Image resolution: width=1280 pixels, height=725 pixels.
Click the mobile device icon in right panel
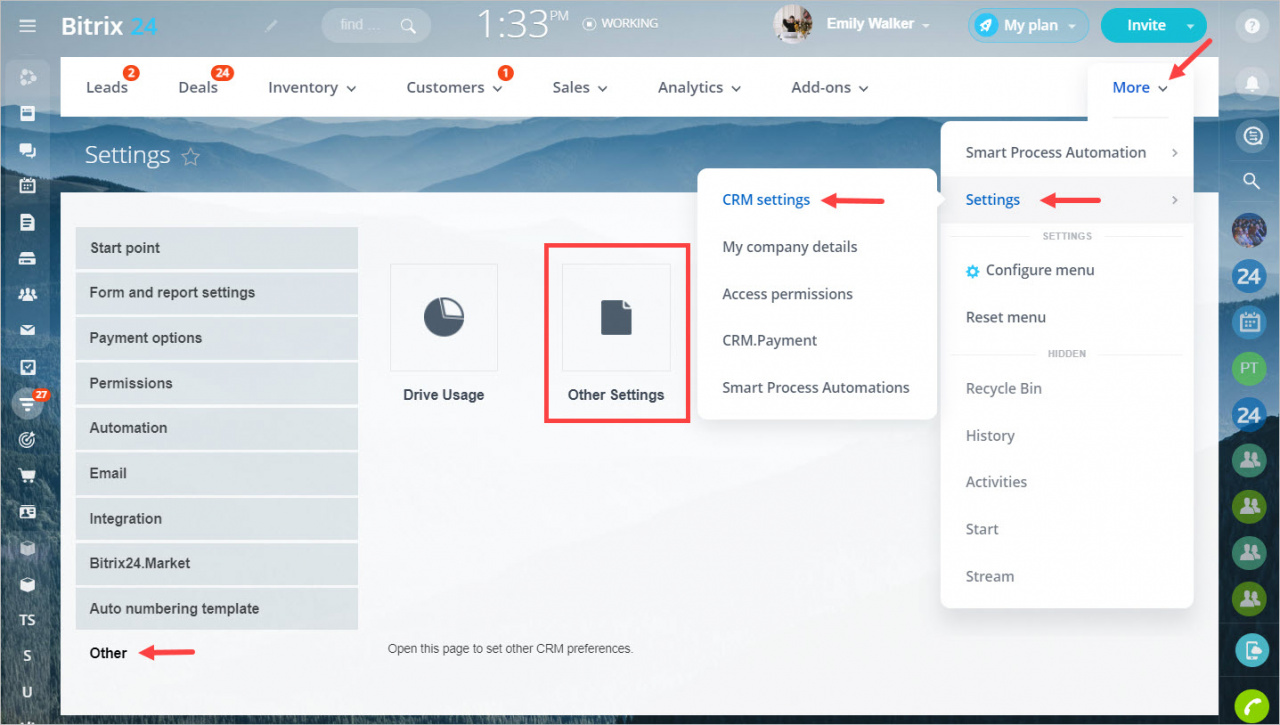[x=1250, y=650]
